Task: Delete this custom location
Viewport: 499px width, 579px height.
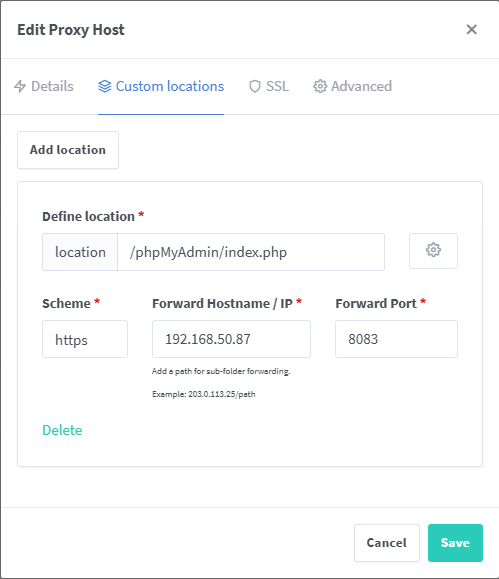Action: click(x=62, y=430)
